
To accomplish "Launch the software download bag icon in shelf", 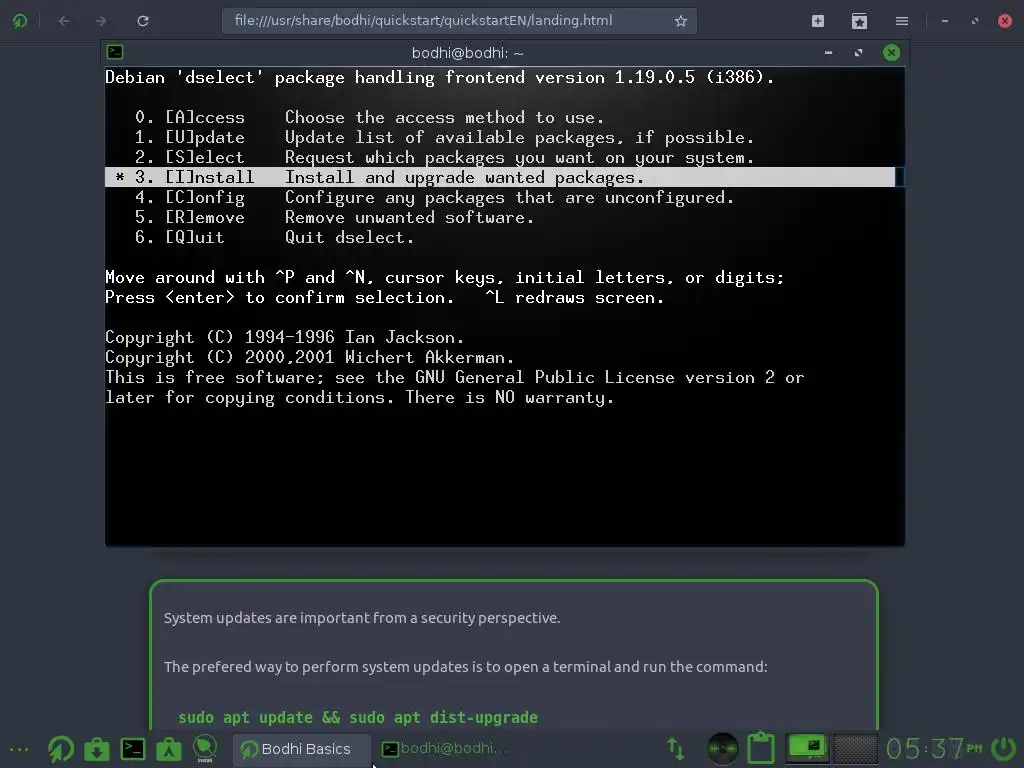I will (97, 749).
